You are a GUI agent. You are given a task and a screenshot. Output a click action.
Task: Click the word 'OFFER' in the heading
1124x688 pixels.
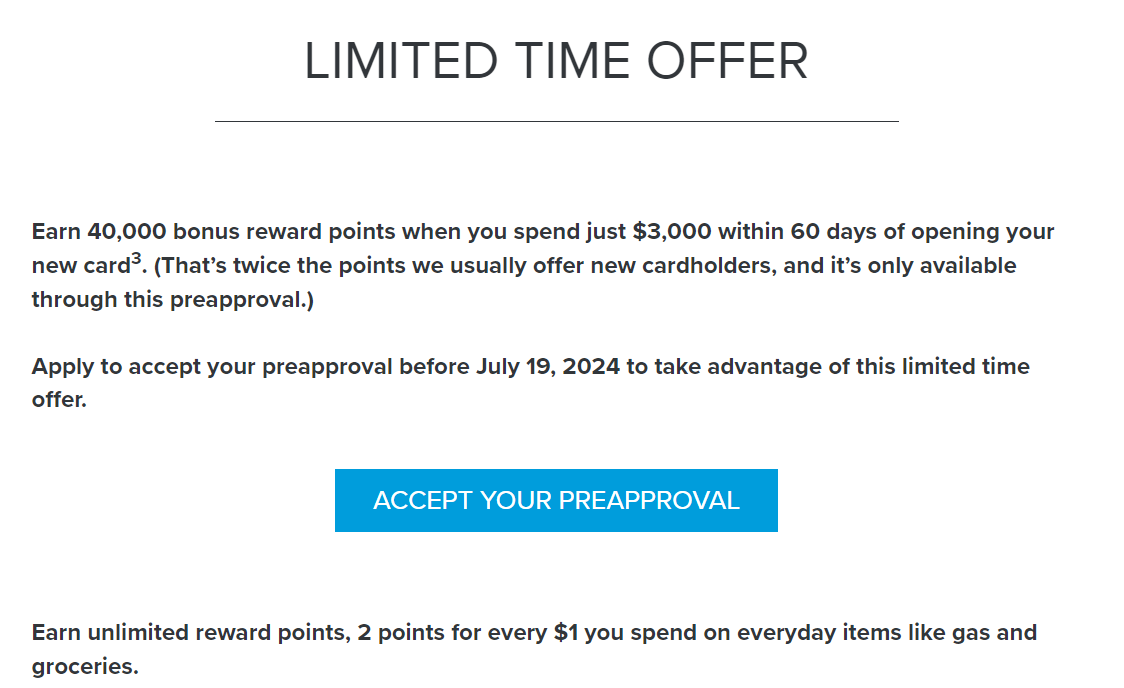(x=728, y=61)
